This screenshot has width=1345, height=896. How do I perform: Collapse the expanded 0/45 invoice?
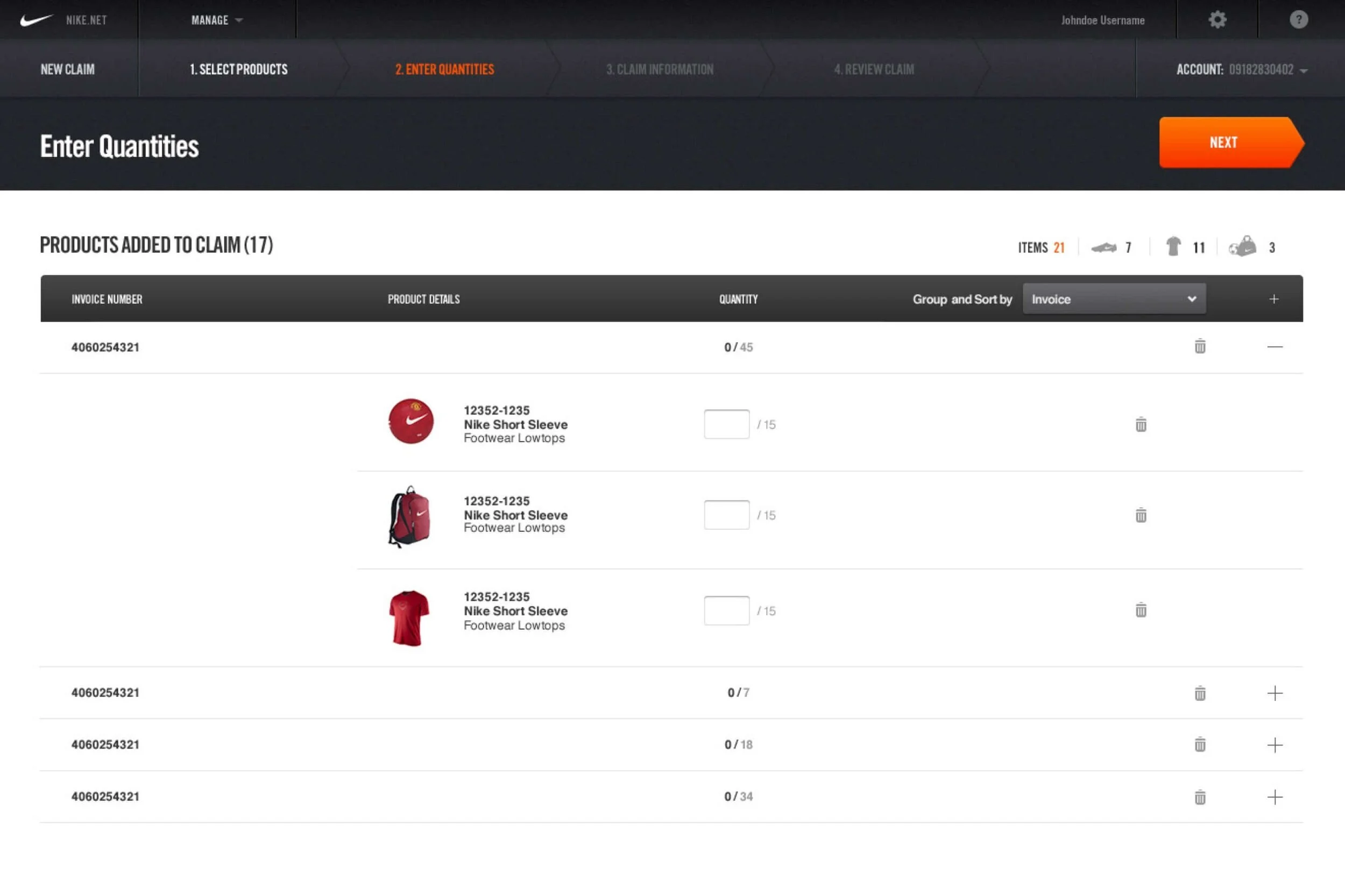click(1274, 347)
